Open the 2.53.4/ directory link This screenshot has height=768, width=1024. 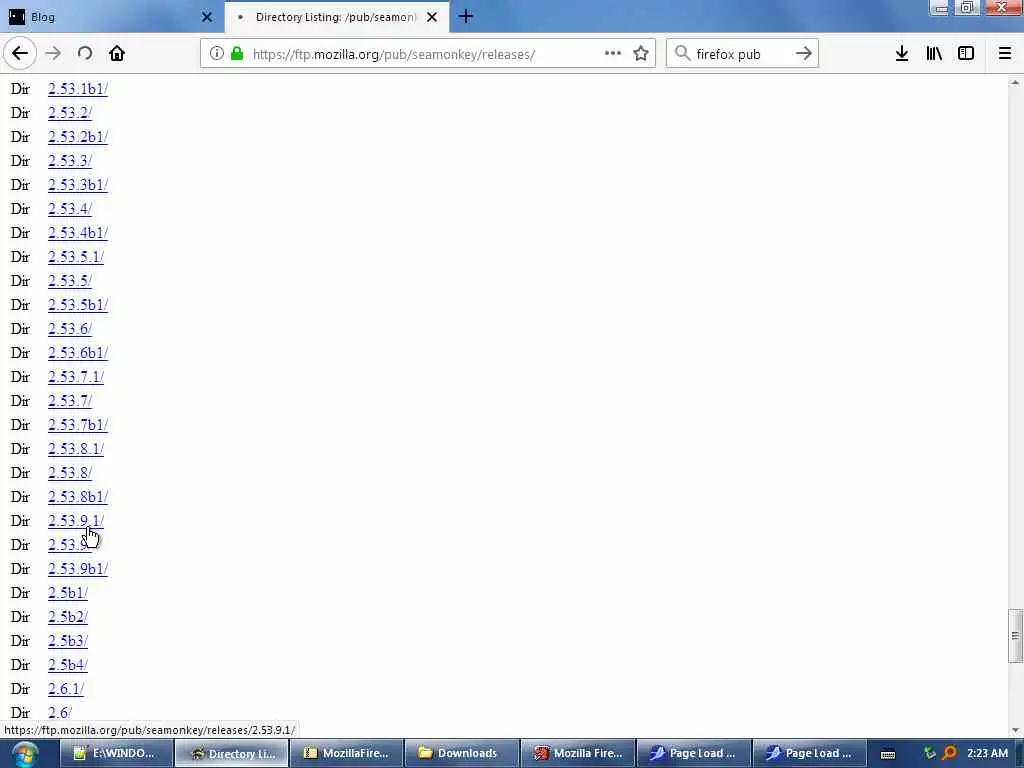[70, 209]
